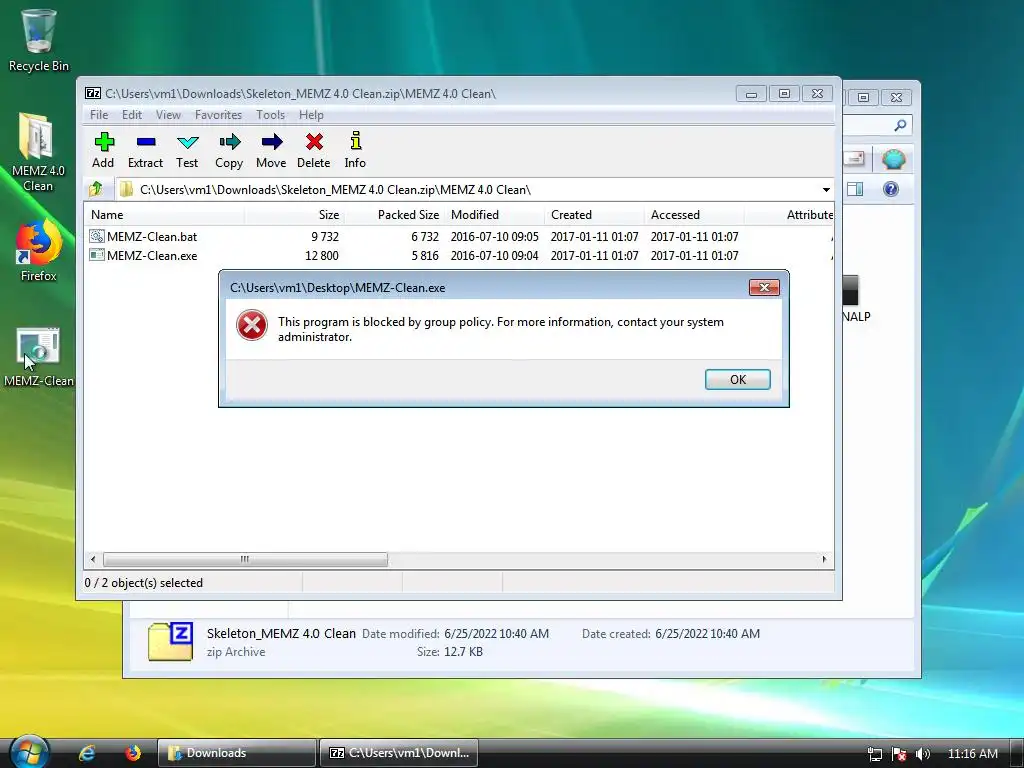Sort files by the Name column
Screen dimensions: 1024x768
pos(165,215)
